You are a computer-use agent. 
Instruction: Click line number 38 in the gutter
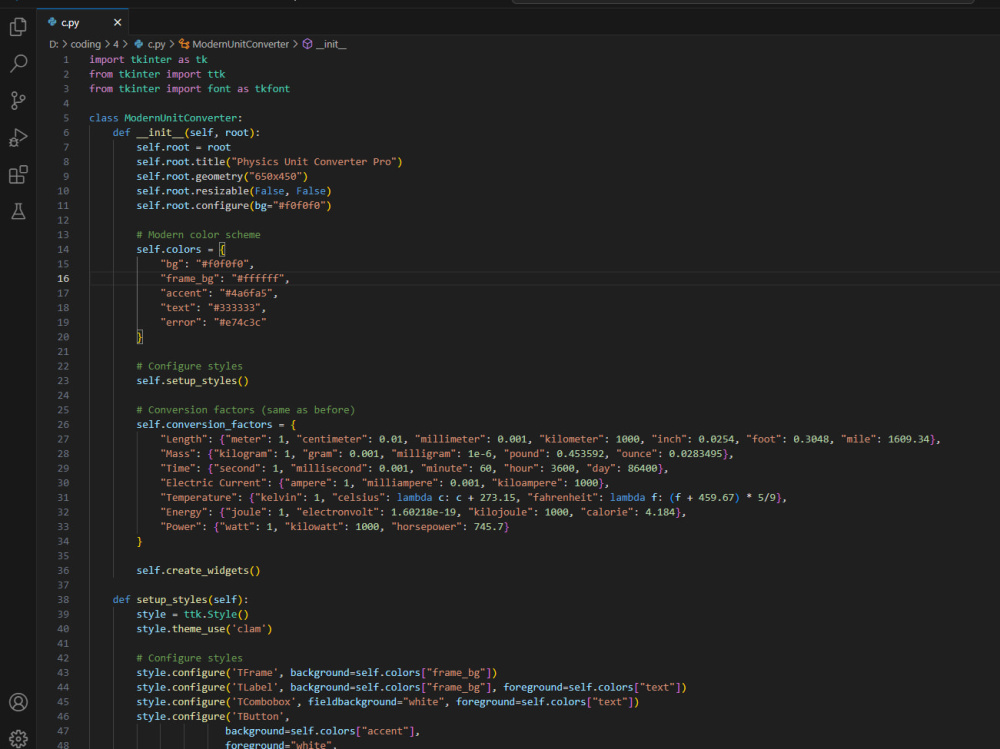63,599
